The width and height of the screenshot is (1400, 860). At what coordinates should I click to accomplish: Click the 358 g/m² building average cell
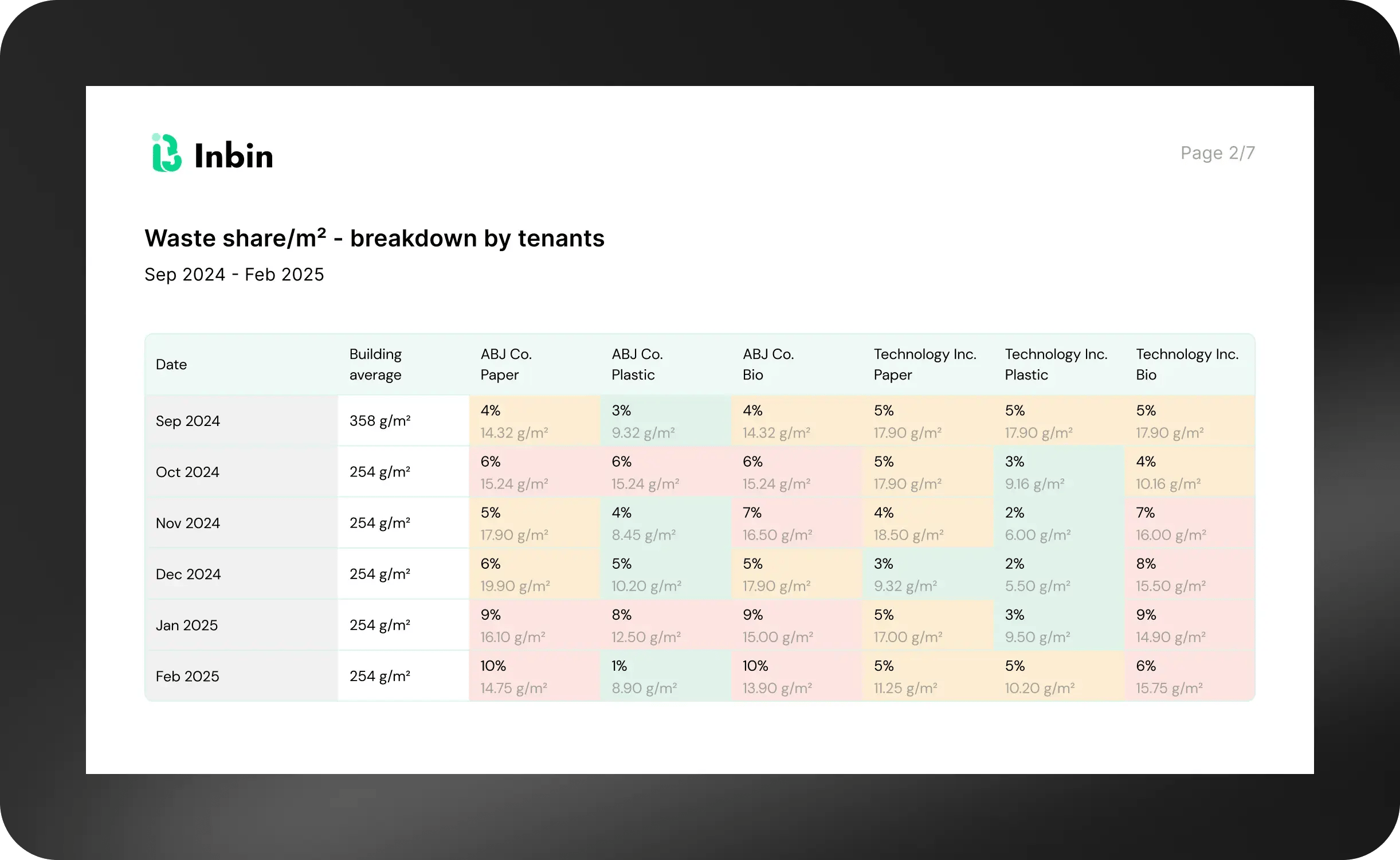point(380,421)
